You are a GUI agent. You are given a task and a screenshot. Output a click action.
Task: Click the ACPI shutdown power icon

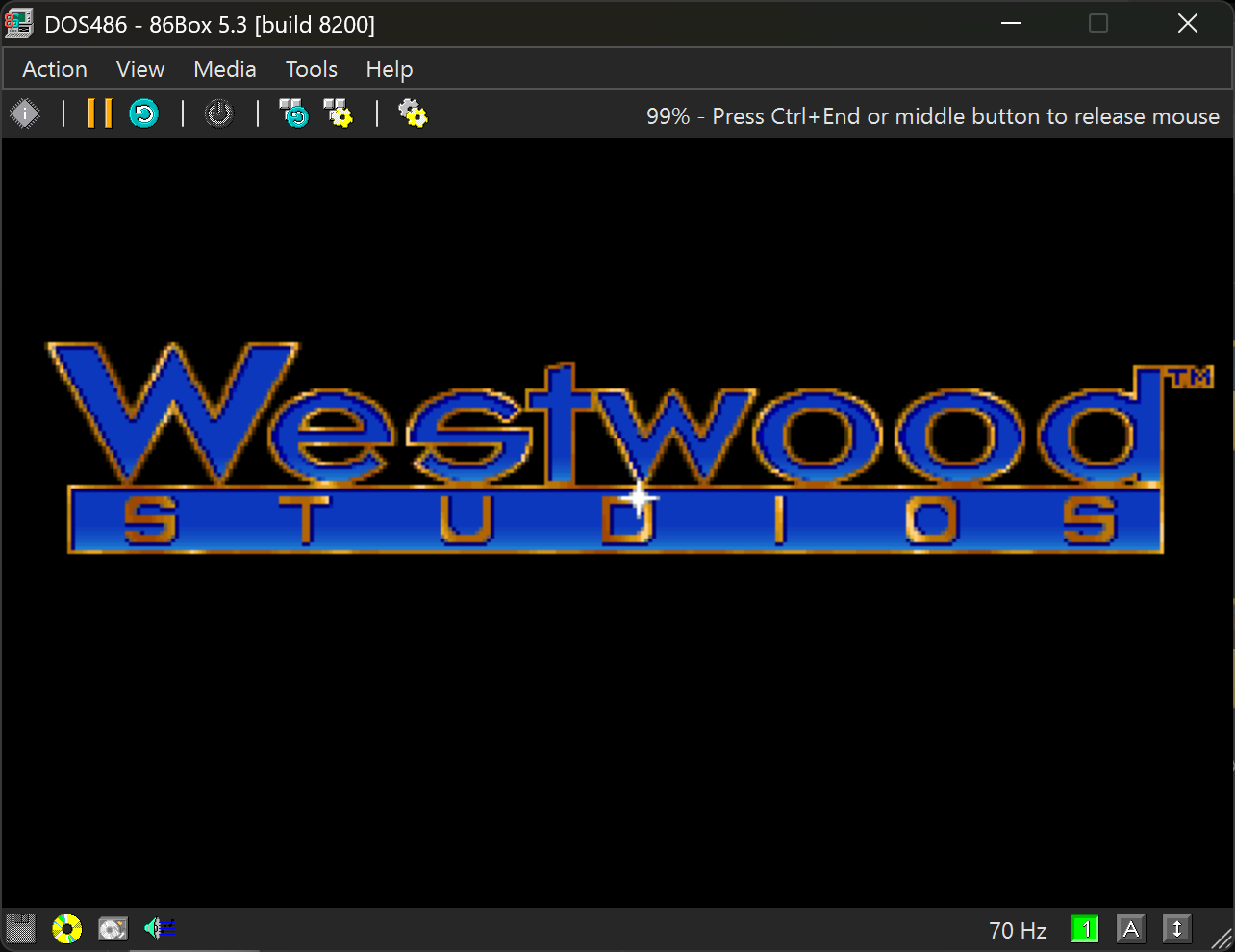219,114
